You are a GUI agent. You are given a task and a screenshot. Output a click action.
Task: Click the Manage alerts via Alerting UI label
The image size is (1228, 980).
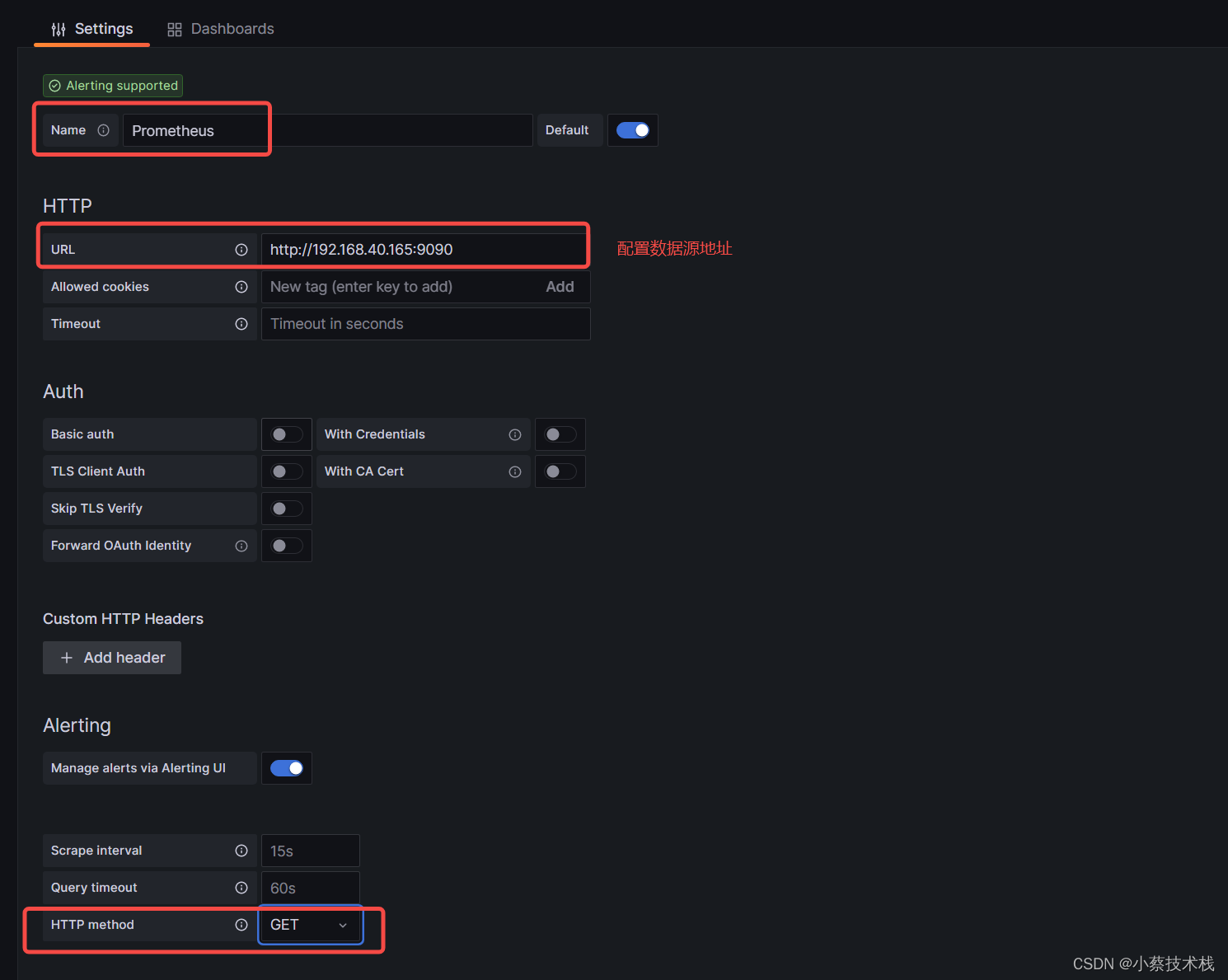tap(138, 768)
